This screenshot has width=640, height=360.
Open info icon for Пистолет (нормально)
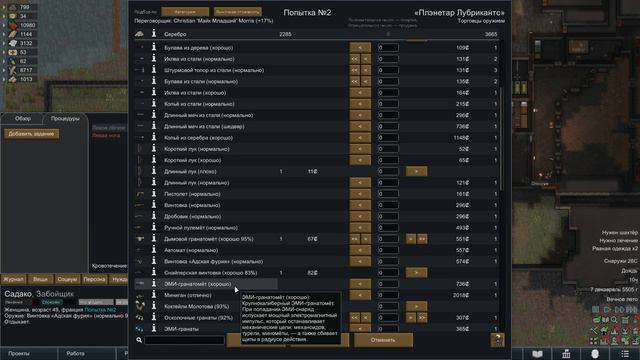point(154,194)
